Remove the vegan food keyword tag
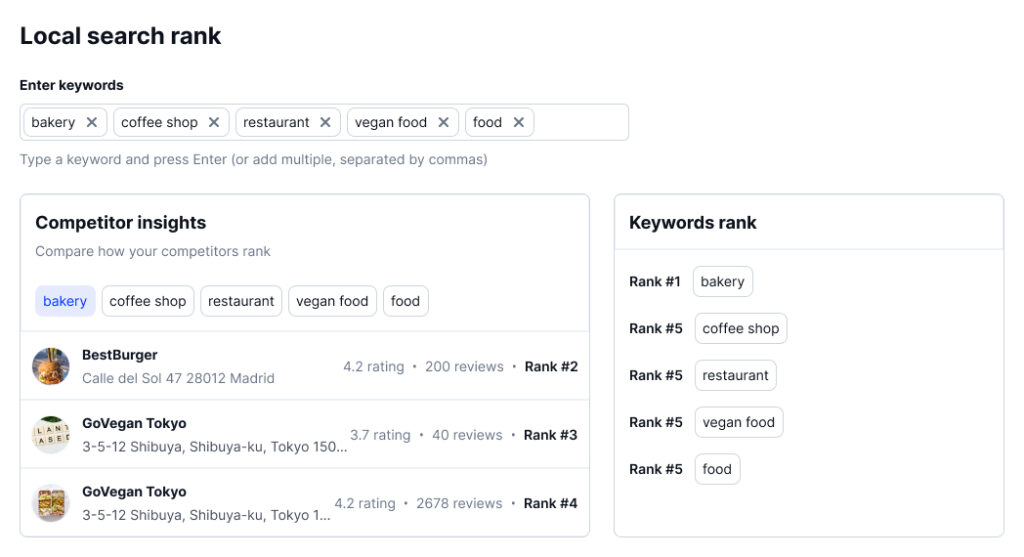The image size is (1024, 557). (x=443, y=122)
